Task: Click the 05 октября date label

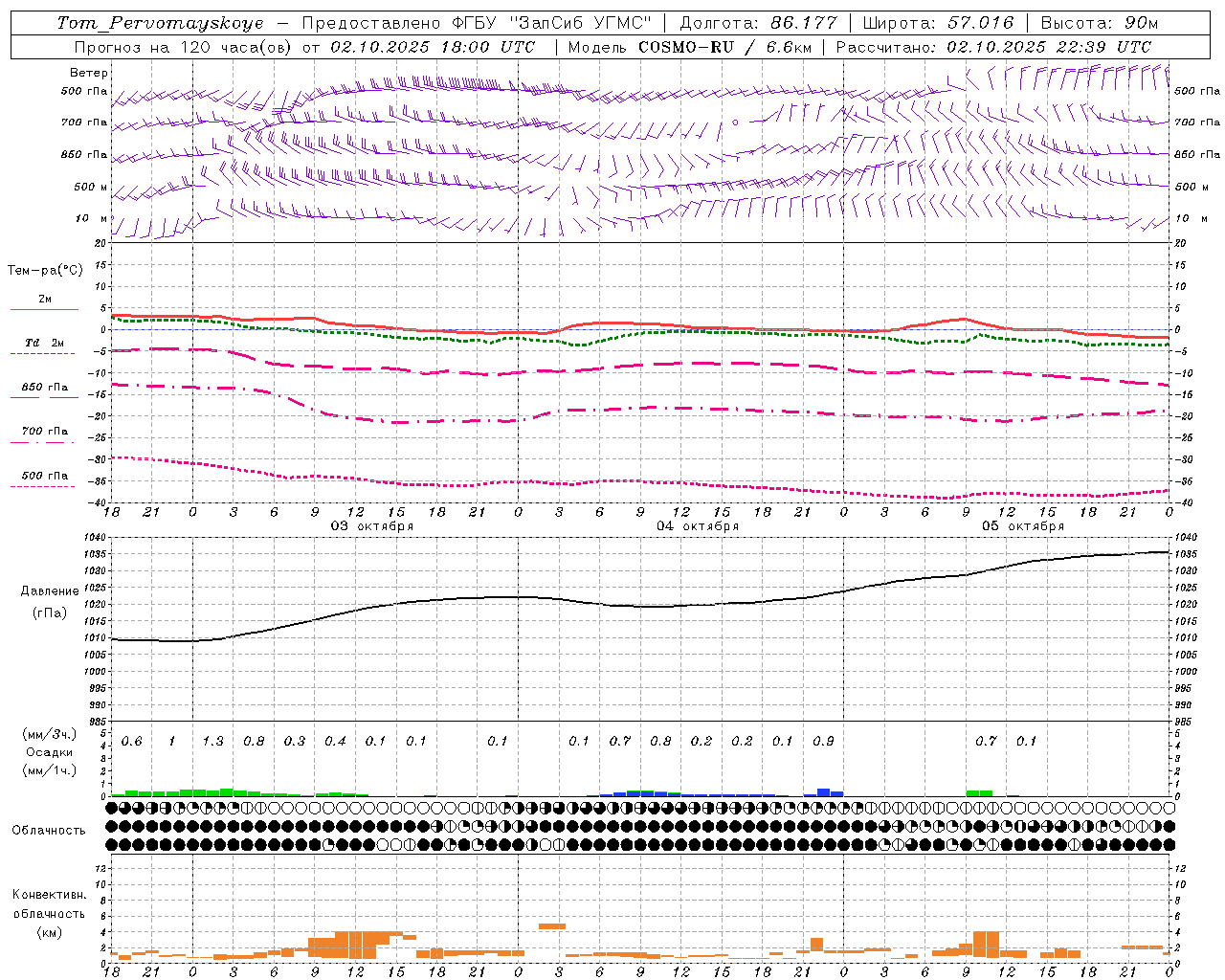Action: click(x=1023, y=526)
